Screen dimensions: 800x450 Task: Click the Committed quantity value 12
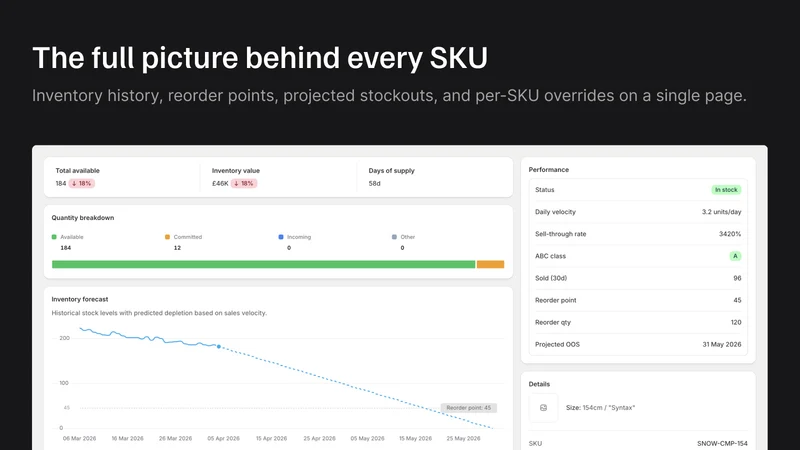click(x=177, y=247)
